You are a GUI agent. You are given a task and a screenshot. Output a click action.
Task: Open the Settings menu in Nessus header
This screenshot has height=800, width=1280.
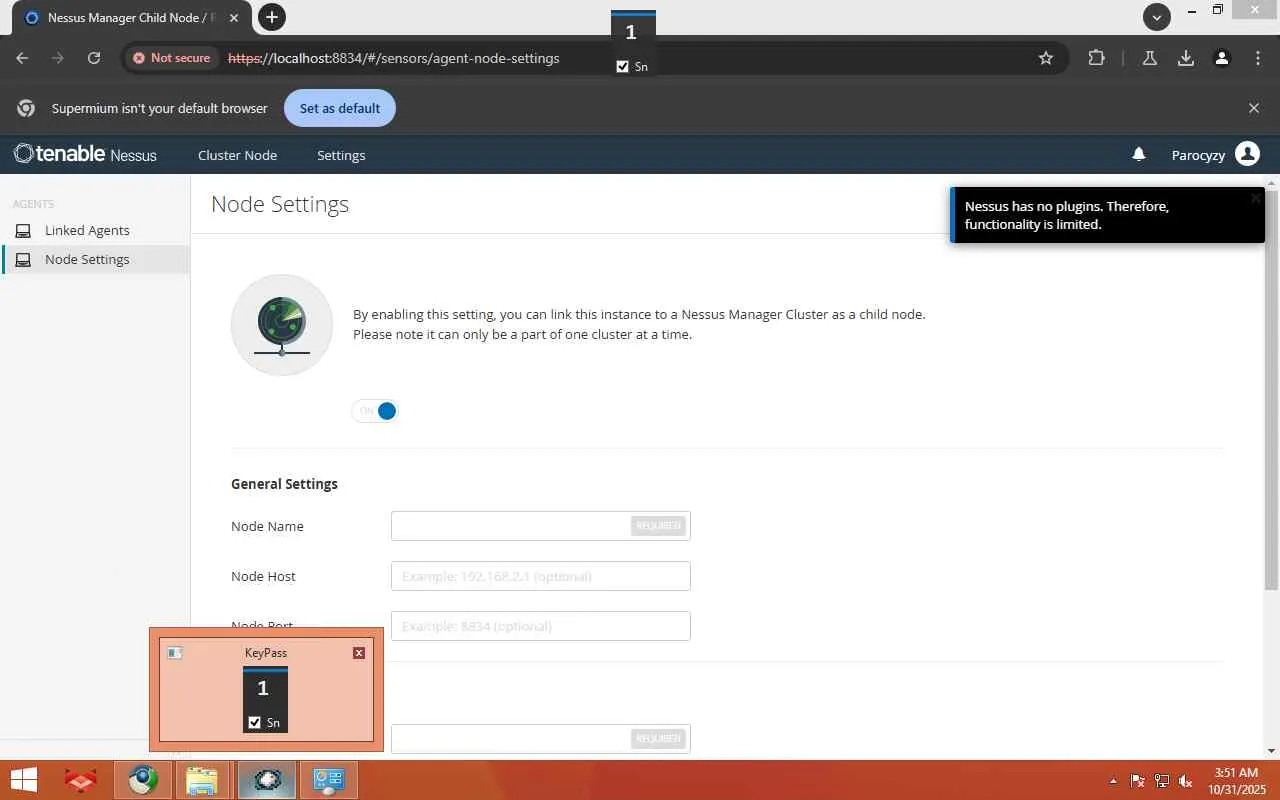(x=341, y=155)
